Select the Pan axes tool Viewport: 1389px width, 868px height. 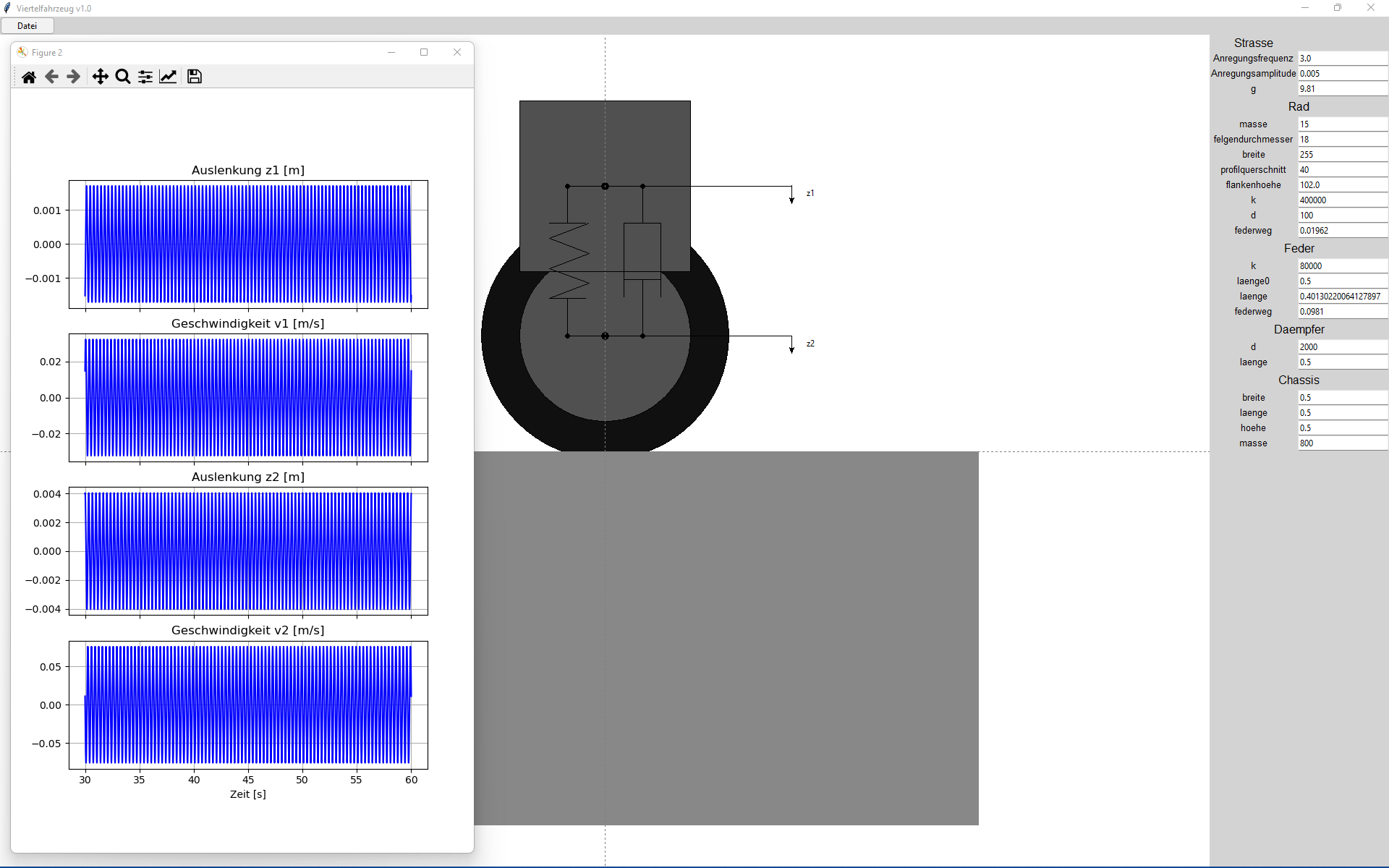tap(101, 77)
